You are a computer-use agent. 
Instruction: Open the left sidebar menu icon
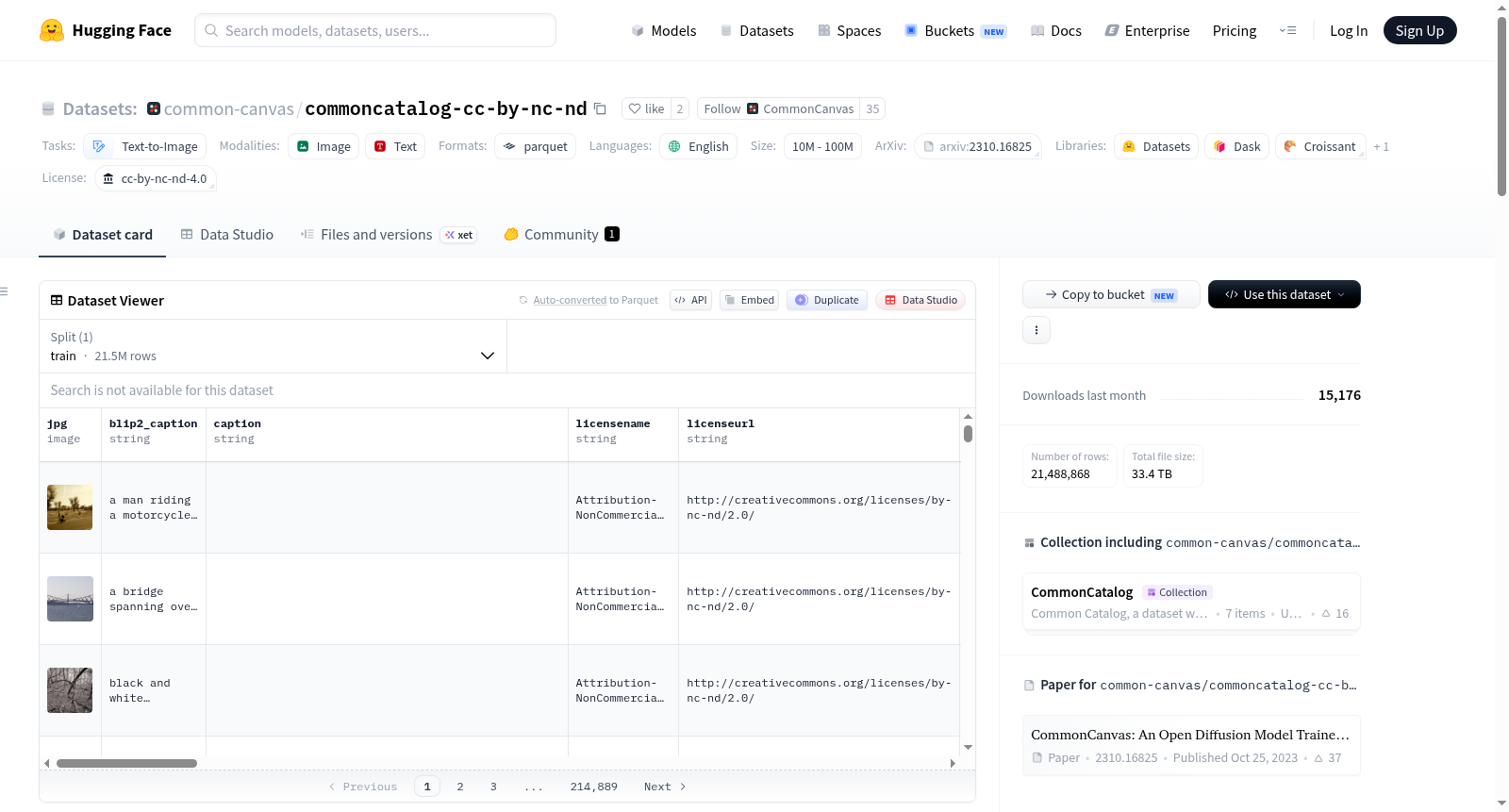4,291
